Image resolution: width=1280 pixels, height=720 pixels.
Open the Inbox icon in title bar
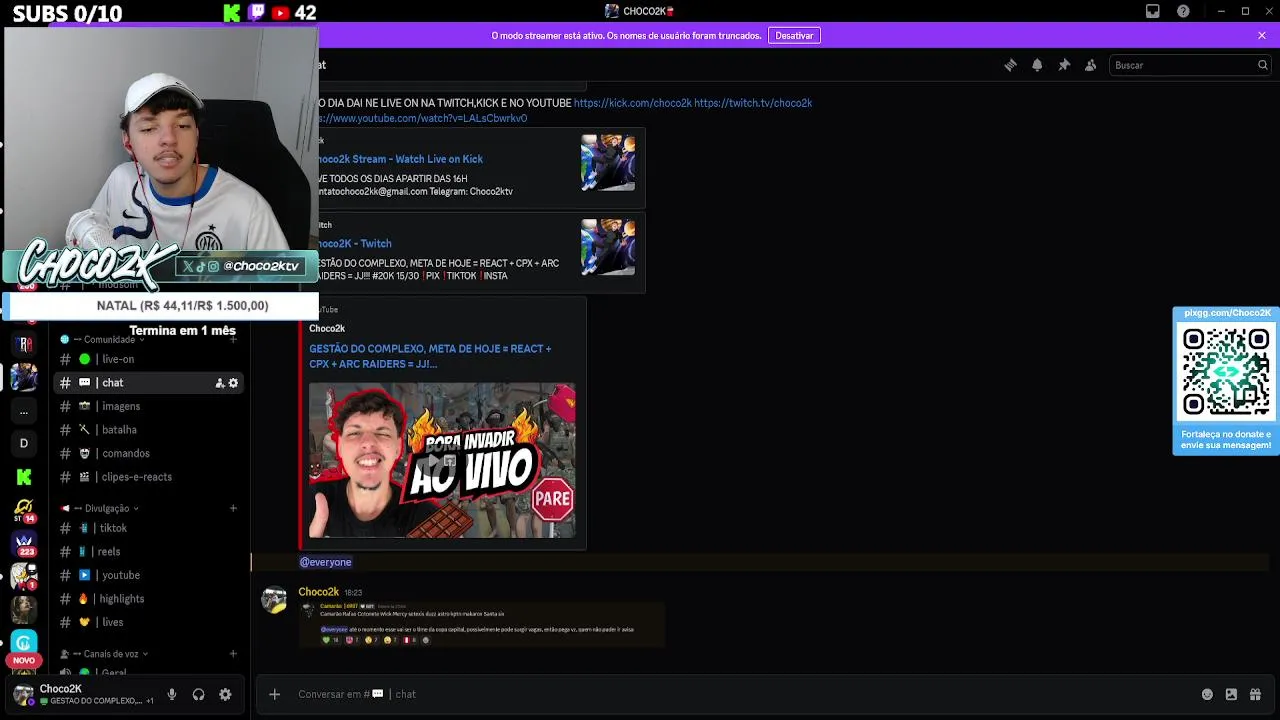(1152, 11)
